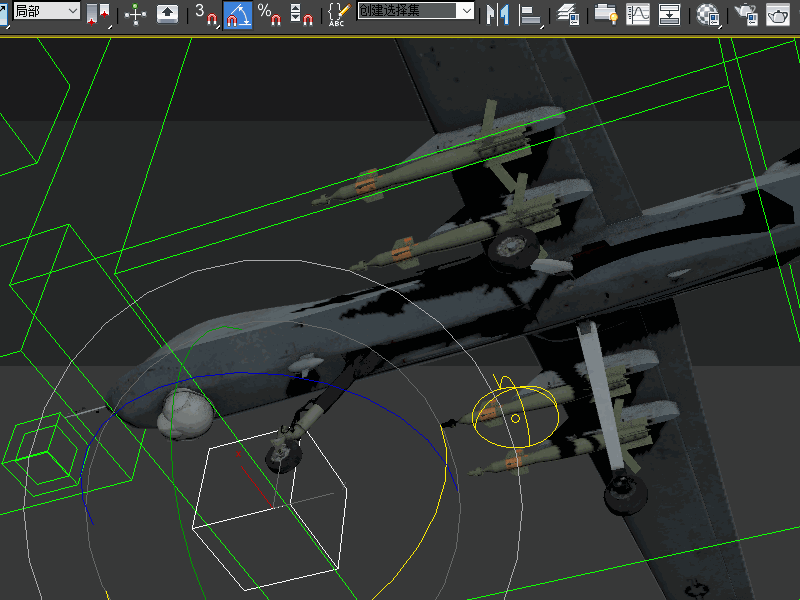This screenshot has width=800, height=600.
Task: Open the 局部 coordinate system dropdown
Action: (x=70, y=13)
